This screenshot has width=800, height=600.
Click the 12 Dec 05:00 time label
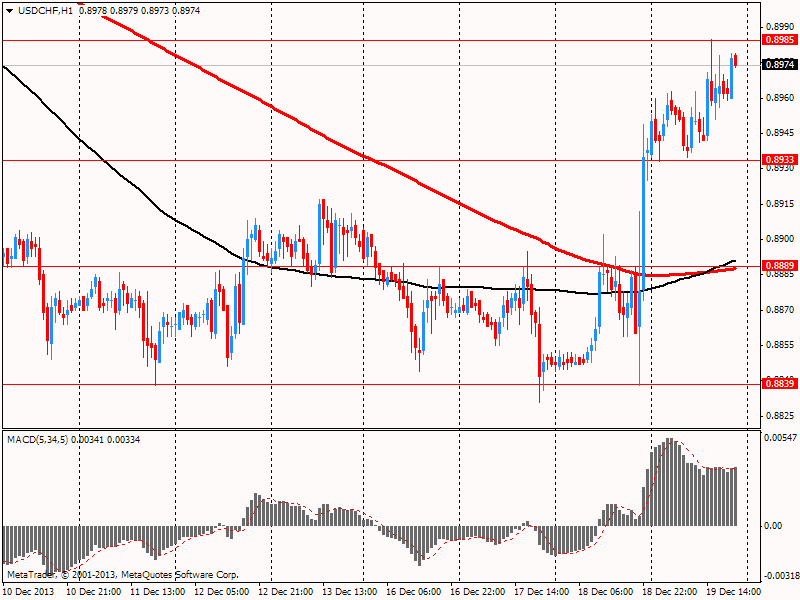click(222, 592)
